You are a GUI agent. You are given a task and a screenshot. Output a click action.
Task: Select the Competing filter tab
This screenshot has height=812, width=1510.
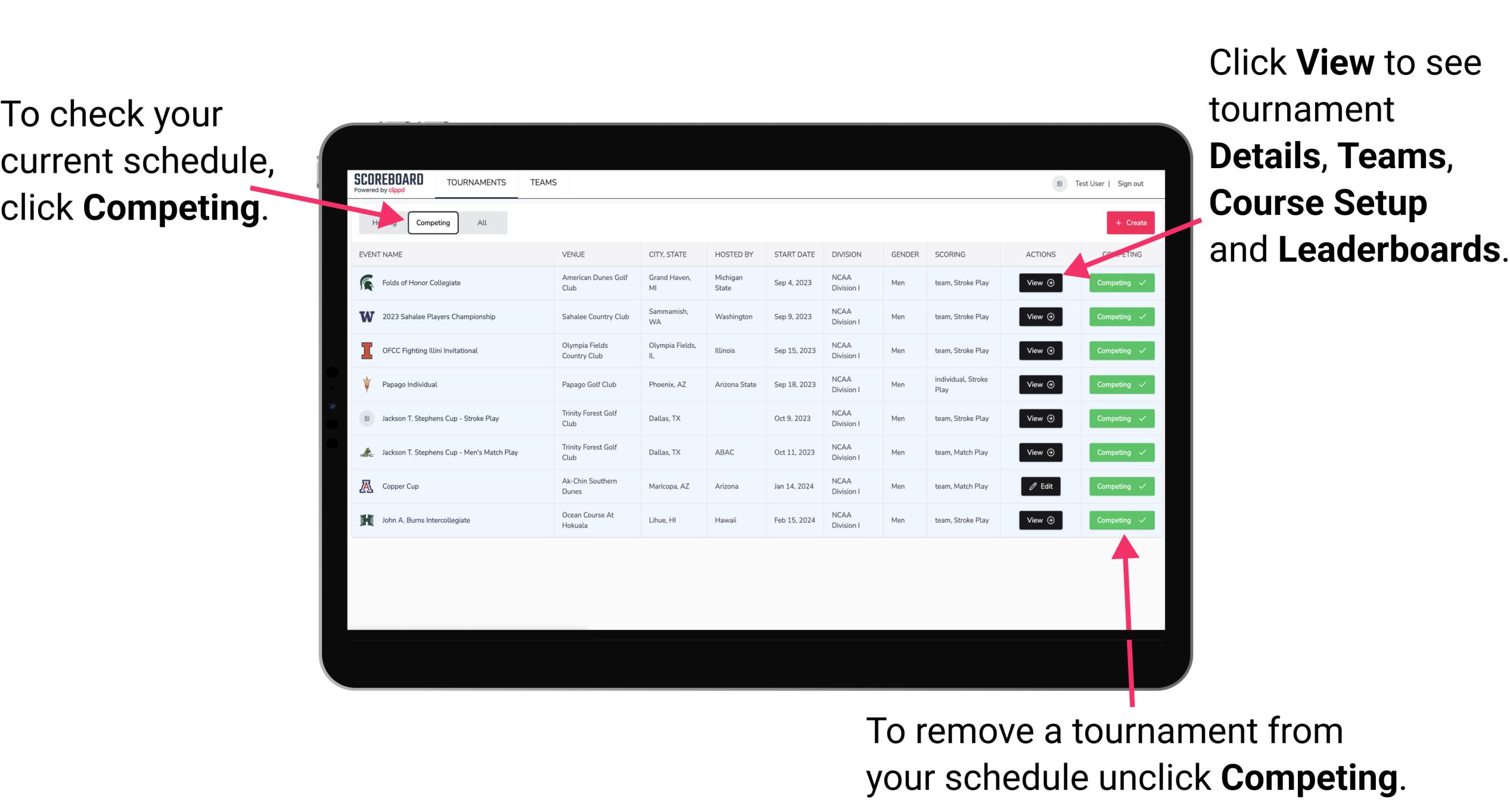432,222
